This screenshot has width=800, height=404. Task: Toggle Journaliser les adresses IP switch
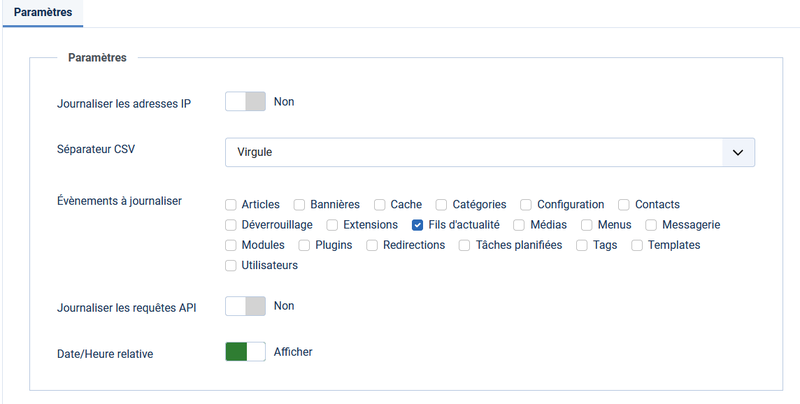[245, 102]
